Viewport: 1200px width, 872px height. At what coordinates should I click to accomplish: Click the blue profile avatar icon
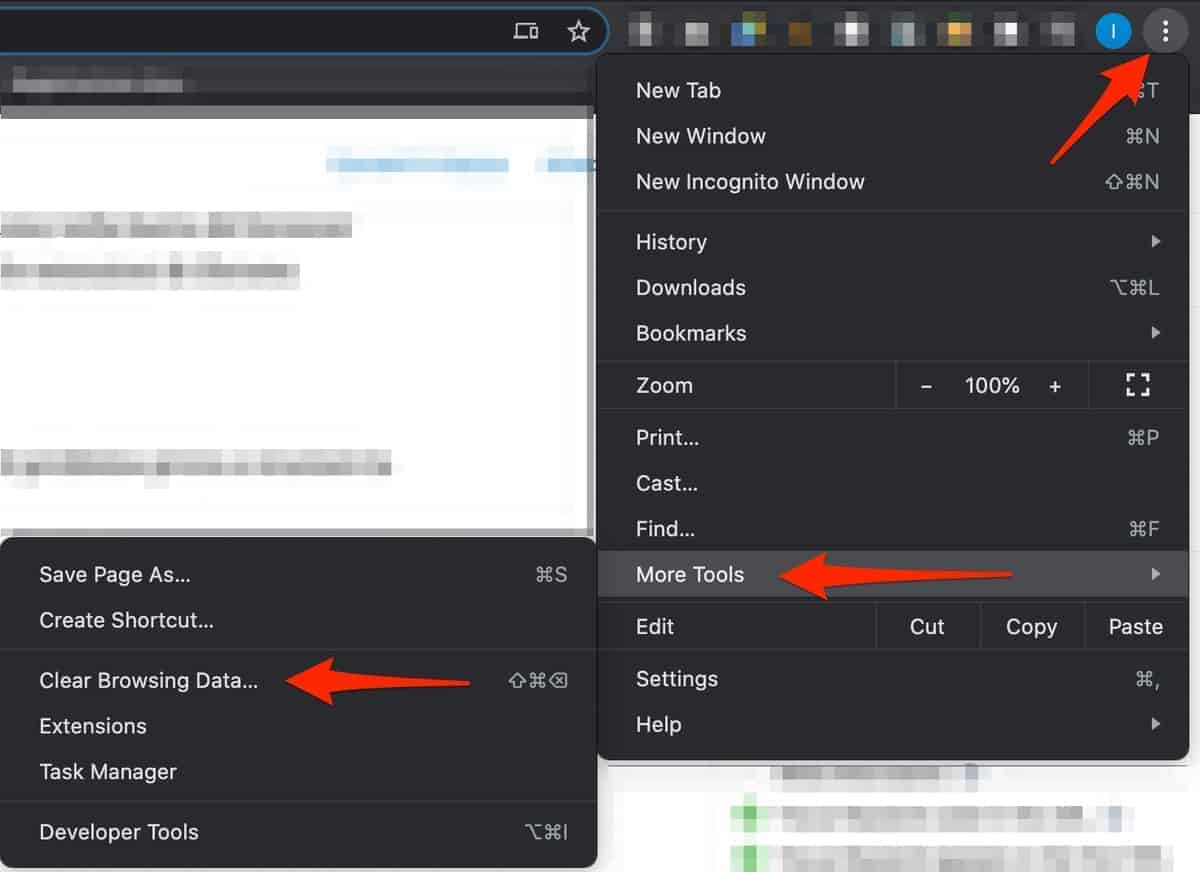[x=1112, y=32]
